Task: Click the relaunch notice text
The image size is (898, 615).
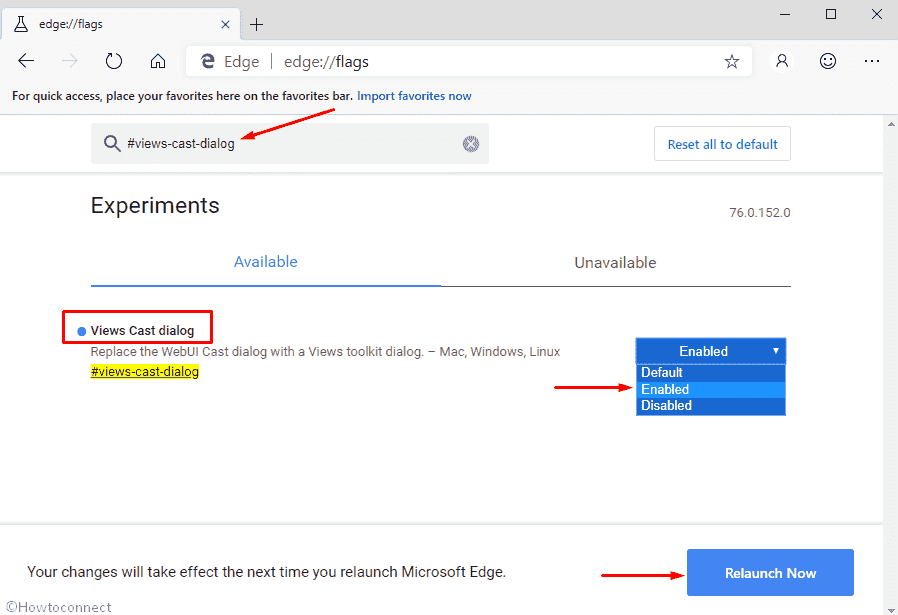Action: coord(266,572)
